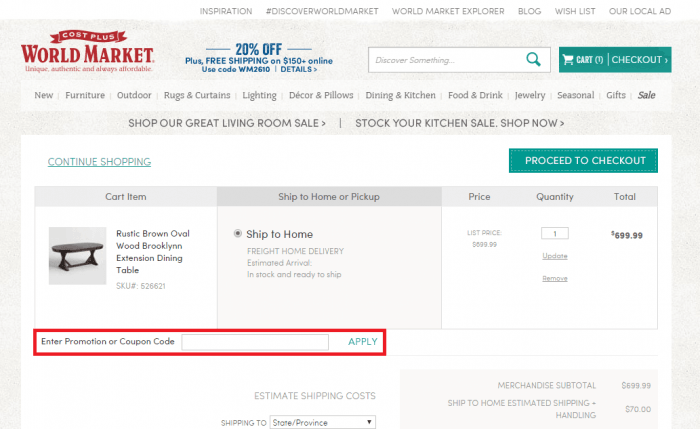This screenshot has height=429, width=700.
Task: Click the Continue Shopping link
Action: tap(99, 162)
